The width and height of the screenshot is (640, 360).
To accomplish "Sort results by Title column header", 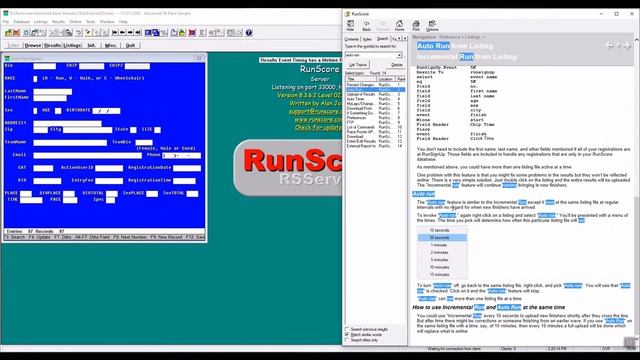I will point(361,79).
